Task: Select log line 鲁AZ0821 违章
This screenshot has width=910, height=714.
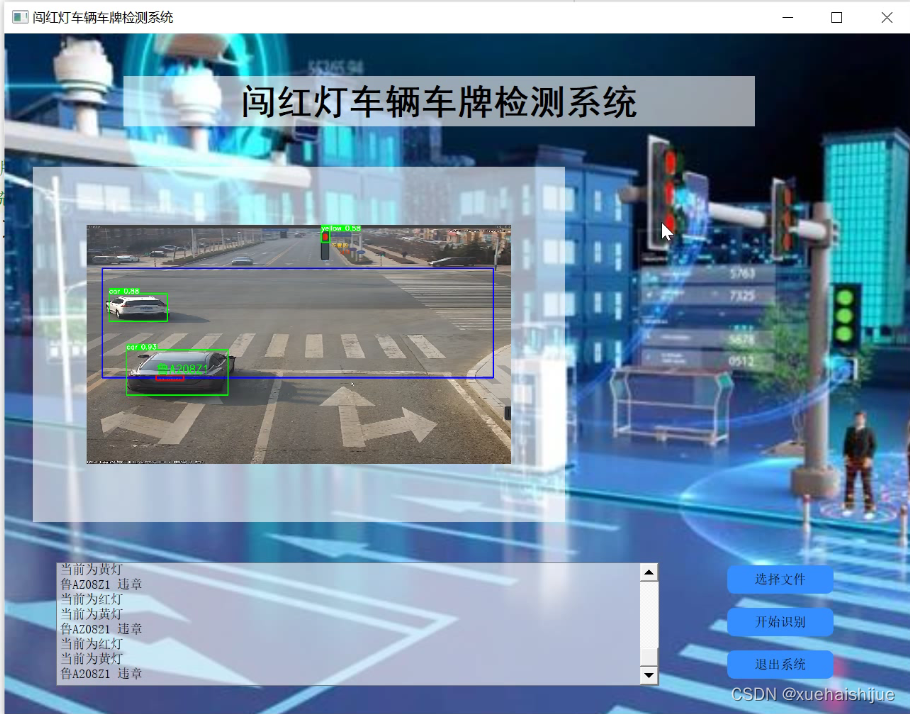Action: click(x=102, y=629)
